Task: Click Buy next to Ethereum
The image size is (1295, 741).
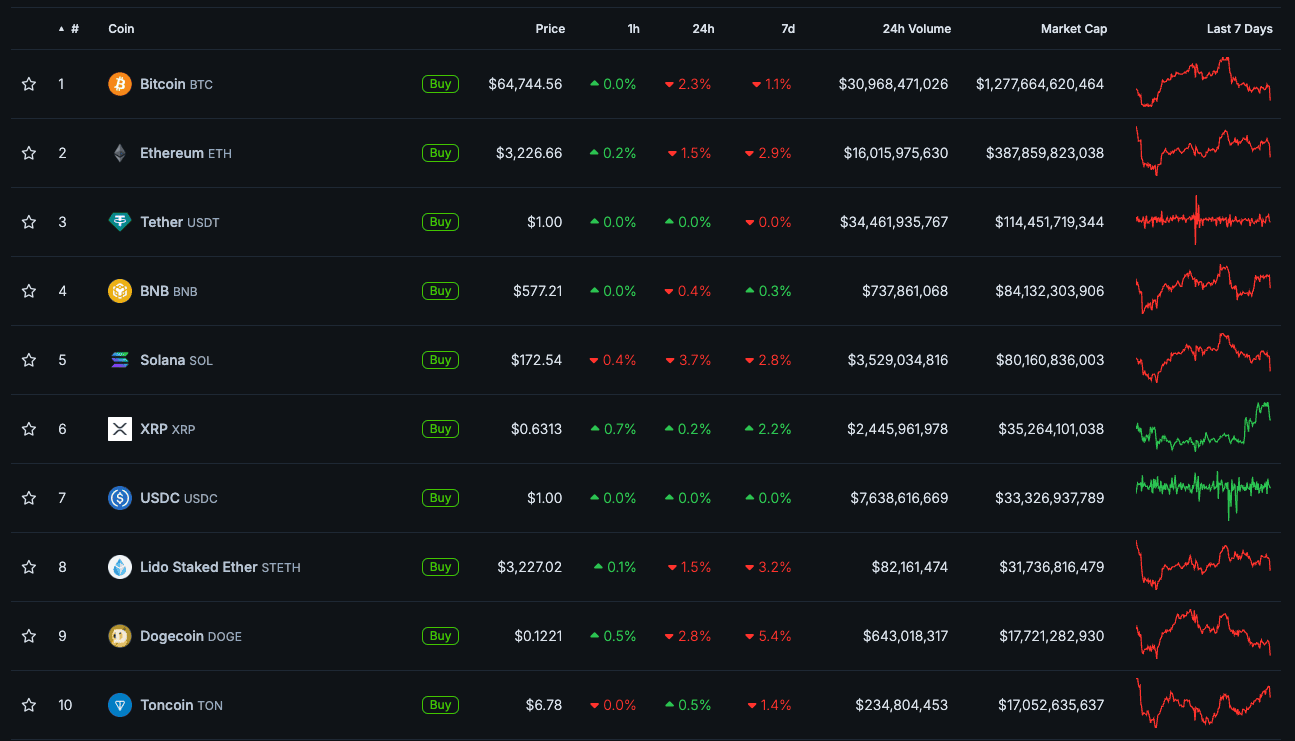Action: [440, 153]
